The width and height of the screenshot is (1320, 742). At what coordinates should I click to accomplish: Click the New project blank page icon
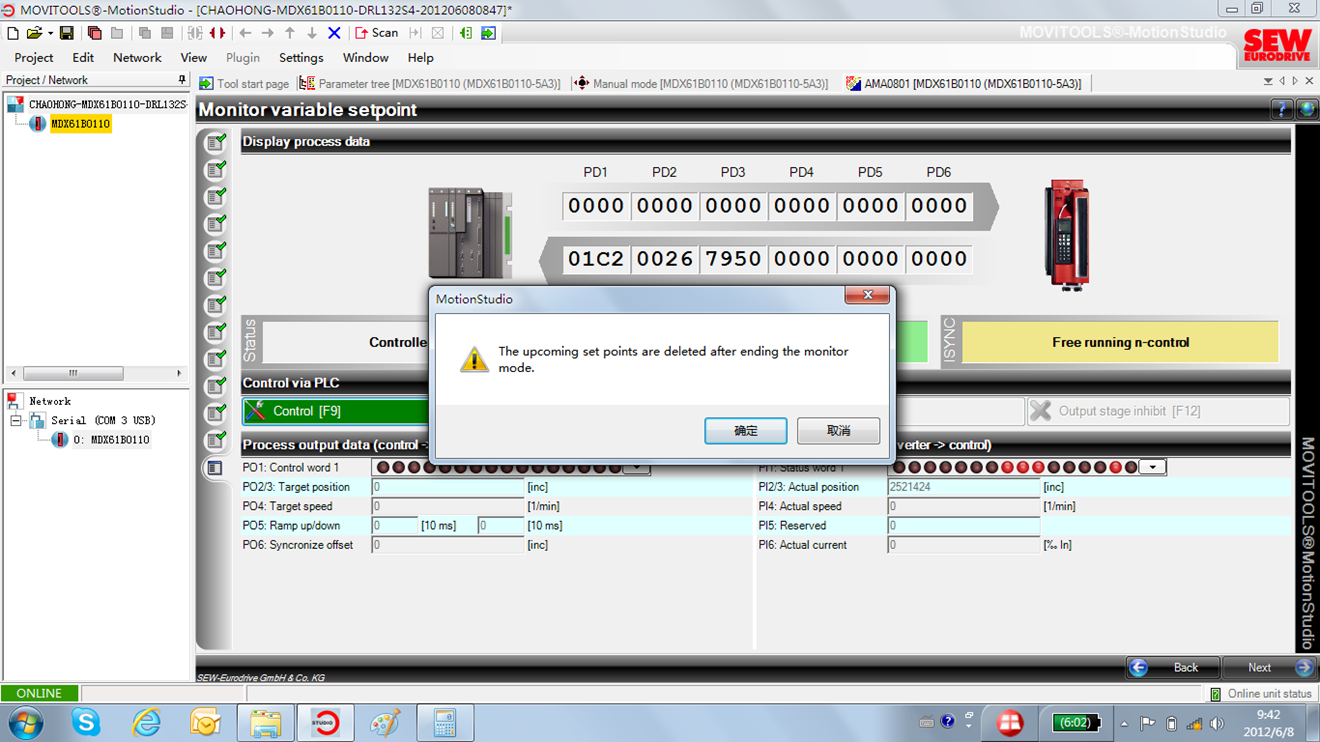(x=13, y=33)
